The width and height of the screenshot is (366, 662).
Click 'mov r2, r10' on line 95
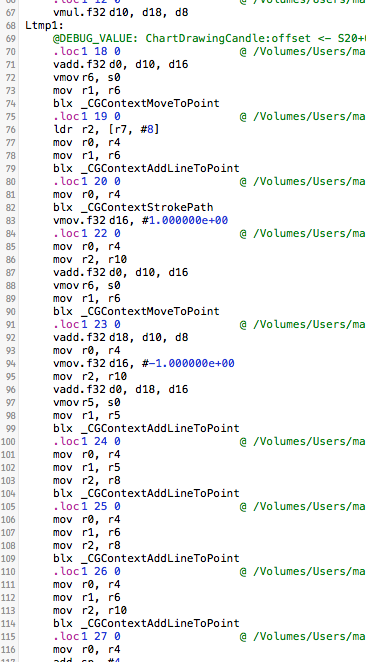(90, 377)
